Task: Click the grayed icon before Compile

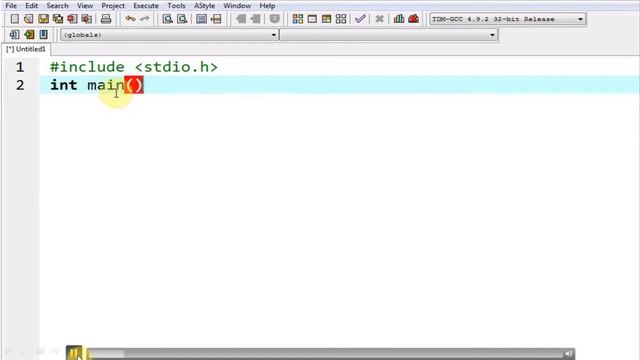Action: (275, 19)
